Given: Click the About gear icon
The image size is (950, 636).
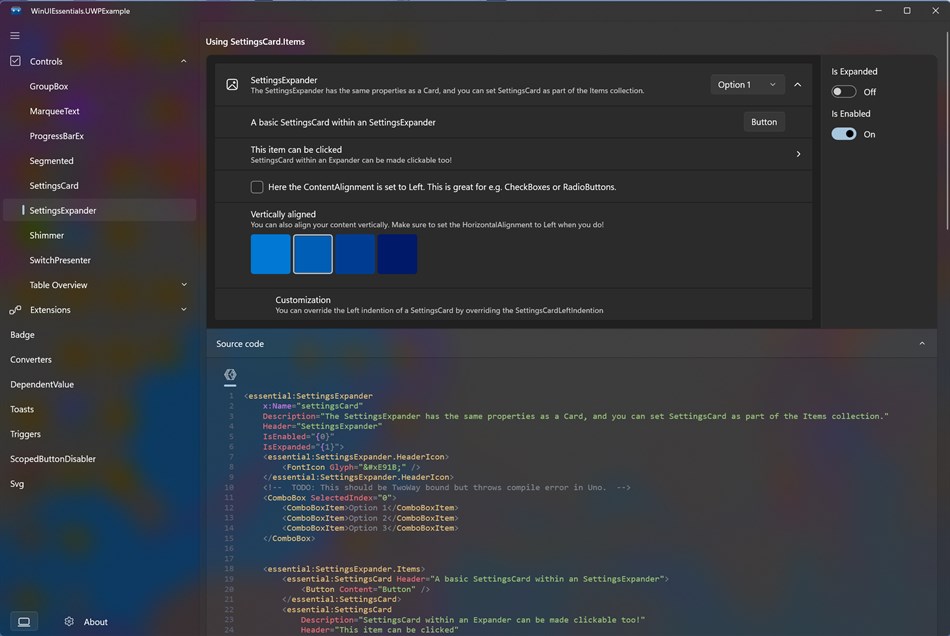Looking at the screenshot, I should [69, 621].
